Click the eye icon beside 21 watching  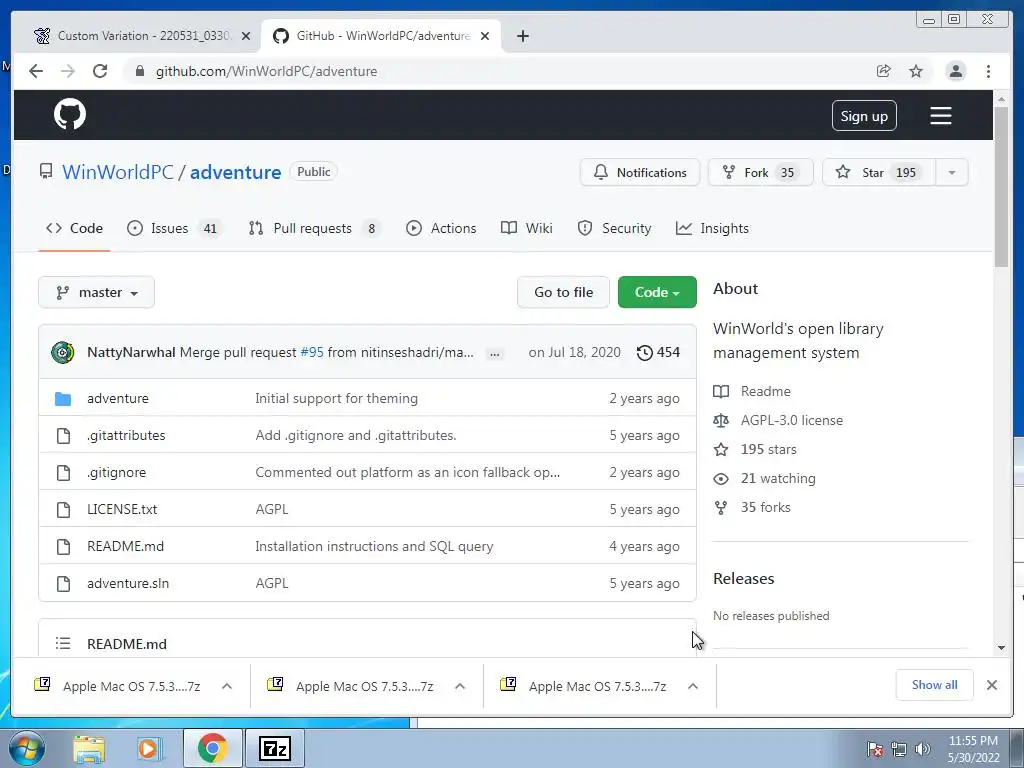click(721, 479)
